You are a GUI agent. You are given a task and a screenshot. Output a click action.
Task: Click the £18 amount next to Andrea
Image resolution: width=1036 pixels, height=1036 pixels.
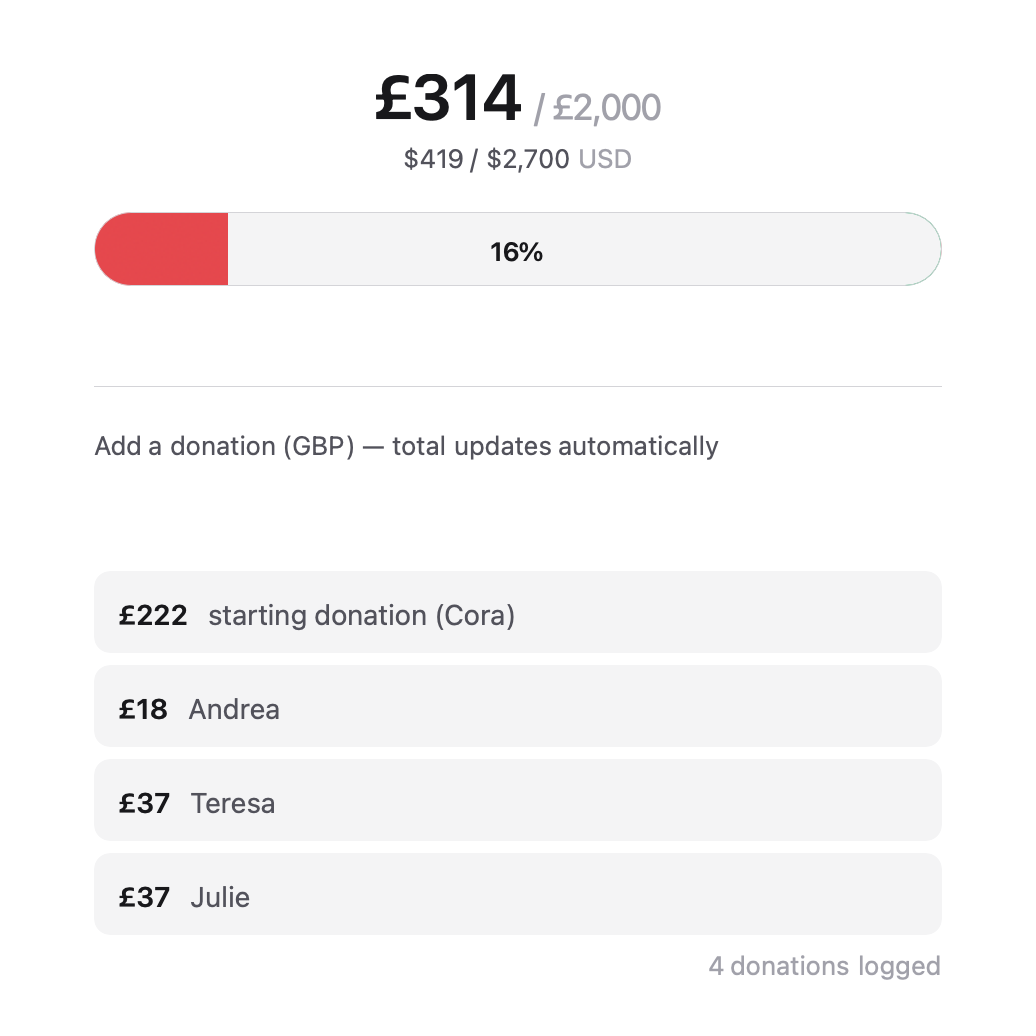143,710
